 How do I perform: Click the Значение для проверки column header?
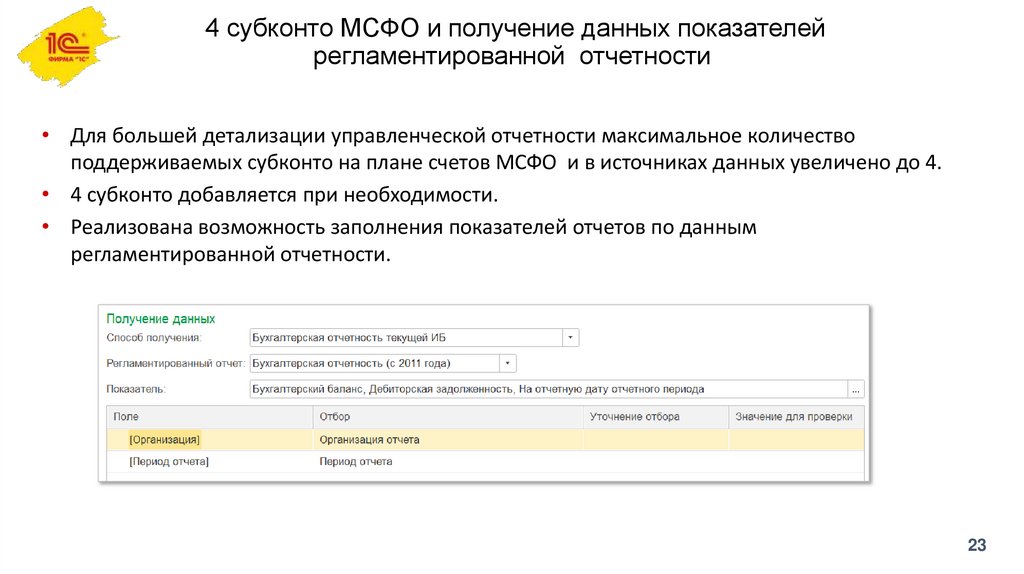[x=796, y=417]
